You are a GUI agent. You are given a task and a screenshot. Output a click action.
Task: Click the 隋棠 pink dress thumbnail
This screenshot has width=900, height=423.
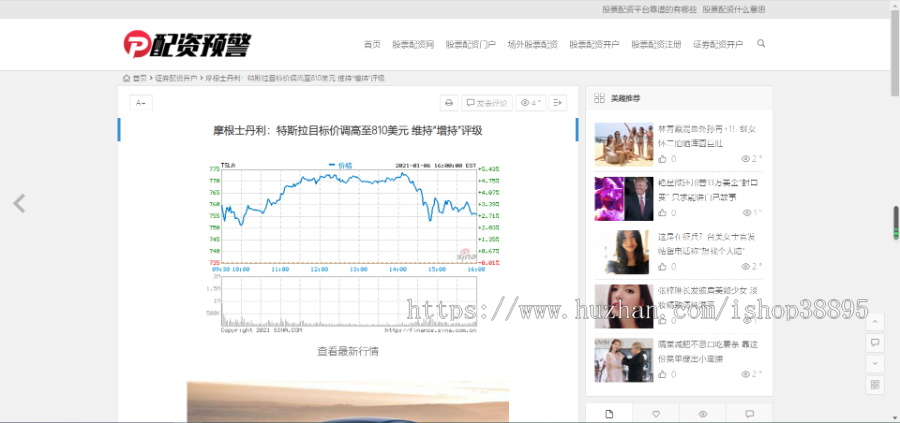pyautogui.click(x=623, y=360)
